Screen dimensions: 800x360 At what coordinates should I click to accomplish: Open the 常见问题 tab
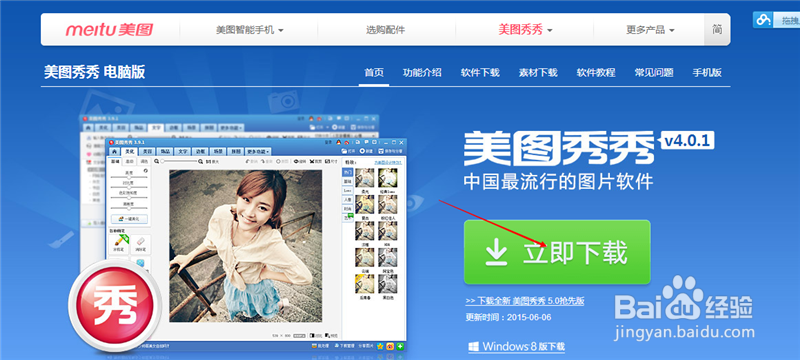tap(654, 72)
